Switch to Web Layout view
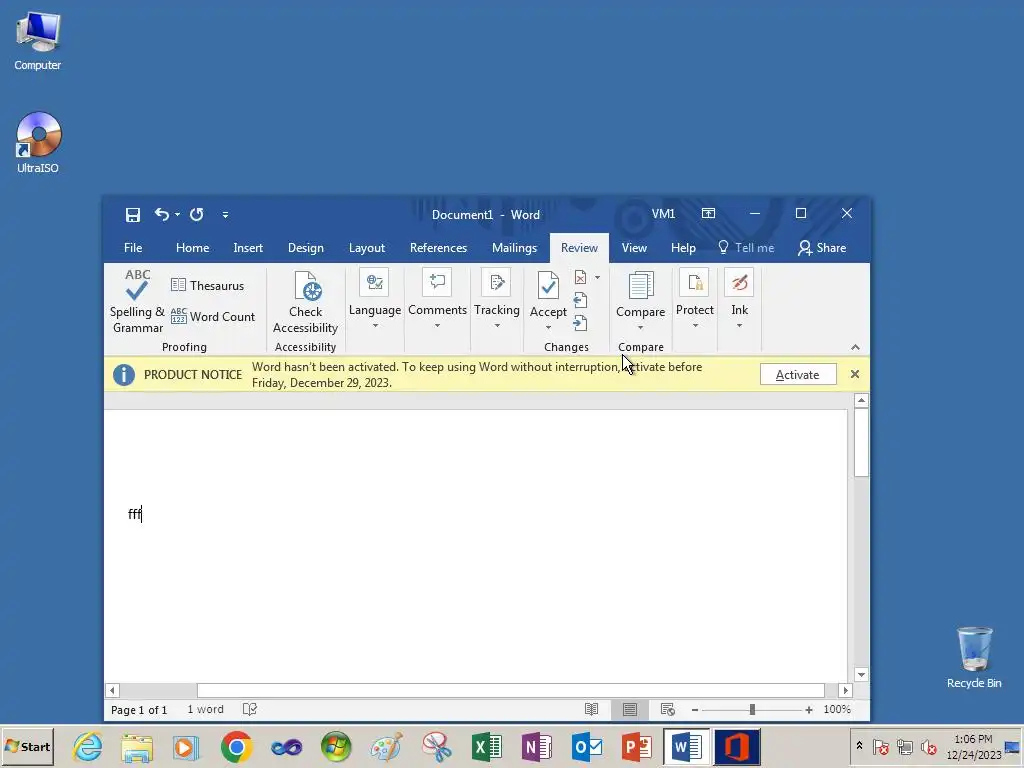 (x=667, y=709)
